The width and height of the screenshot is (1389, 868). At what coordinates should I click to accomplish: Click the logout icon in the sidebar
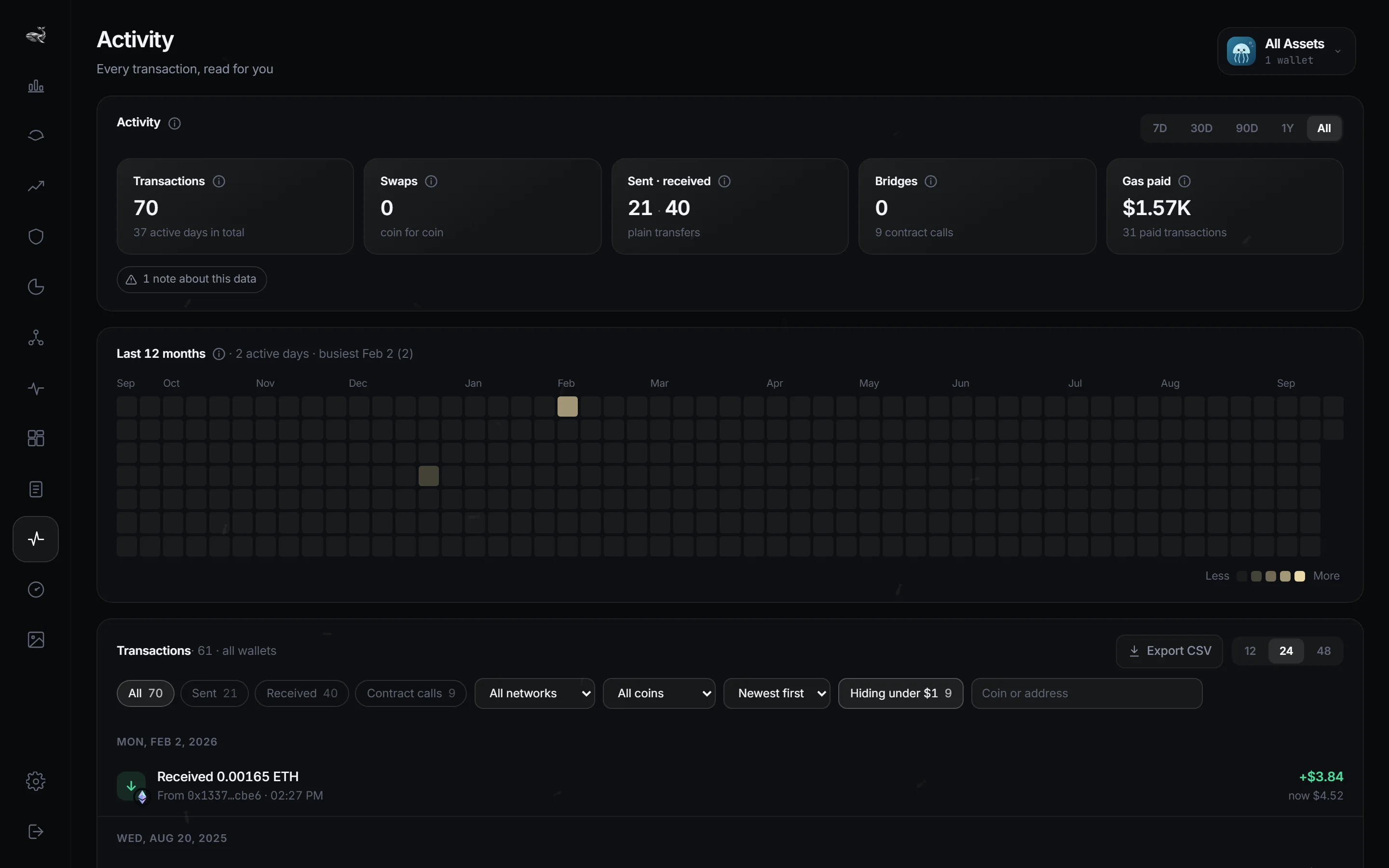[x=36, y=832]
